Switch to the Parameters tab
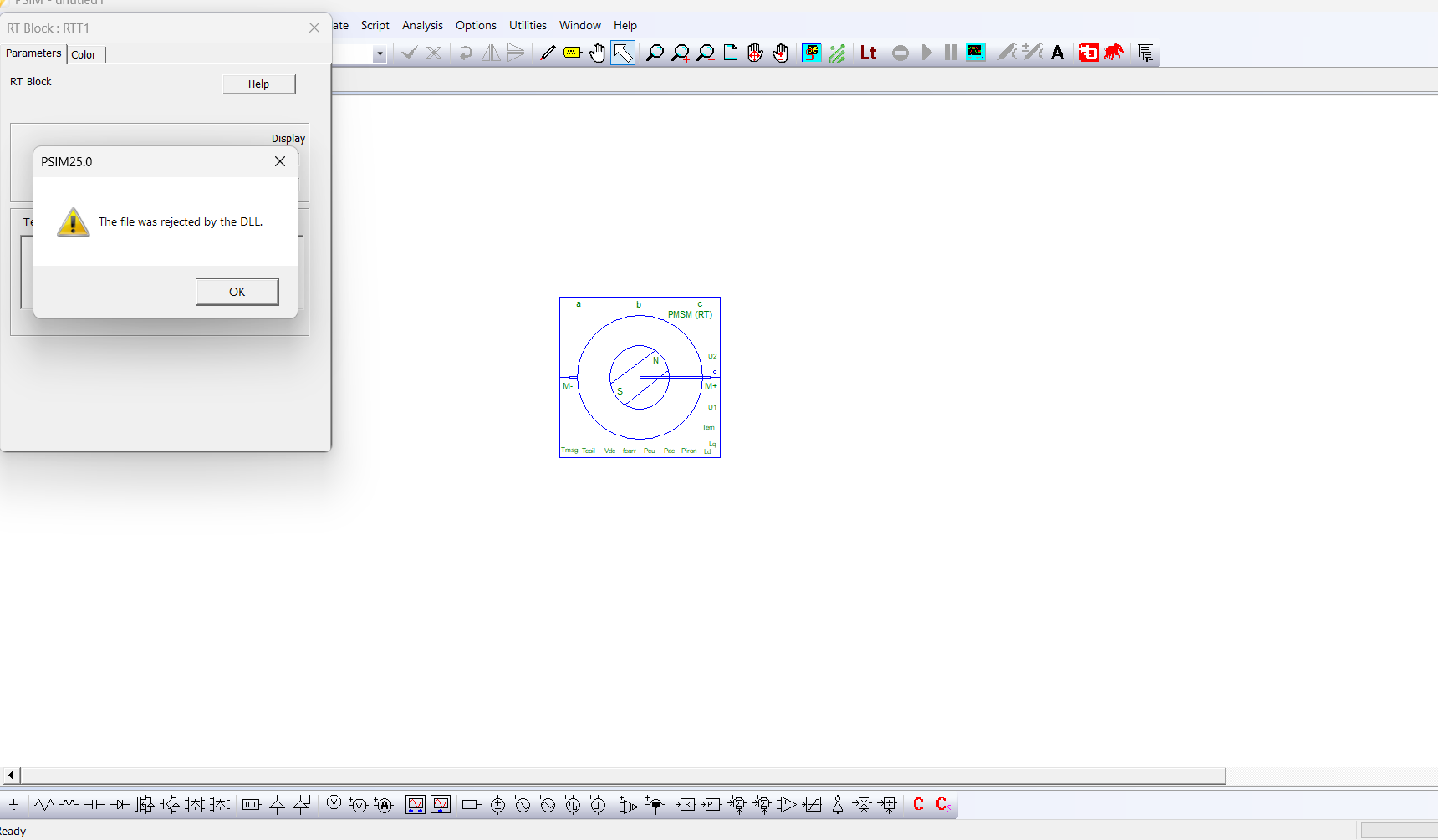This screenshot has height=840, width=1438. click(x=33, y=53)
